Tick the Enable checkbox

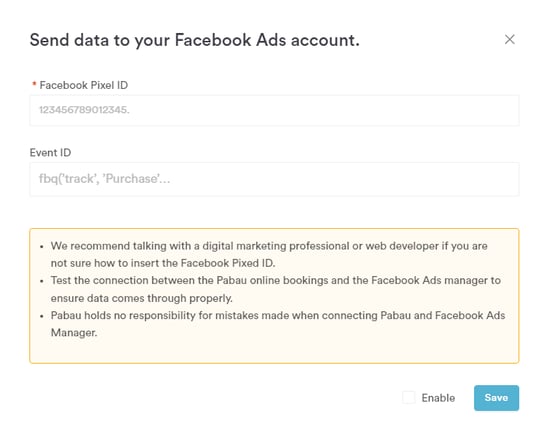(x=409, y=398)
